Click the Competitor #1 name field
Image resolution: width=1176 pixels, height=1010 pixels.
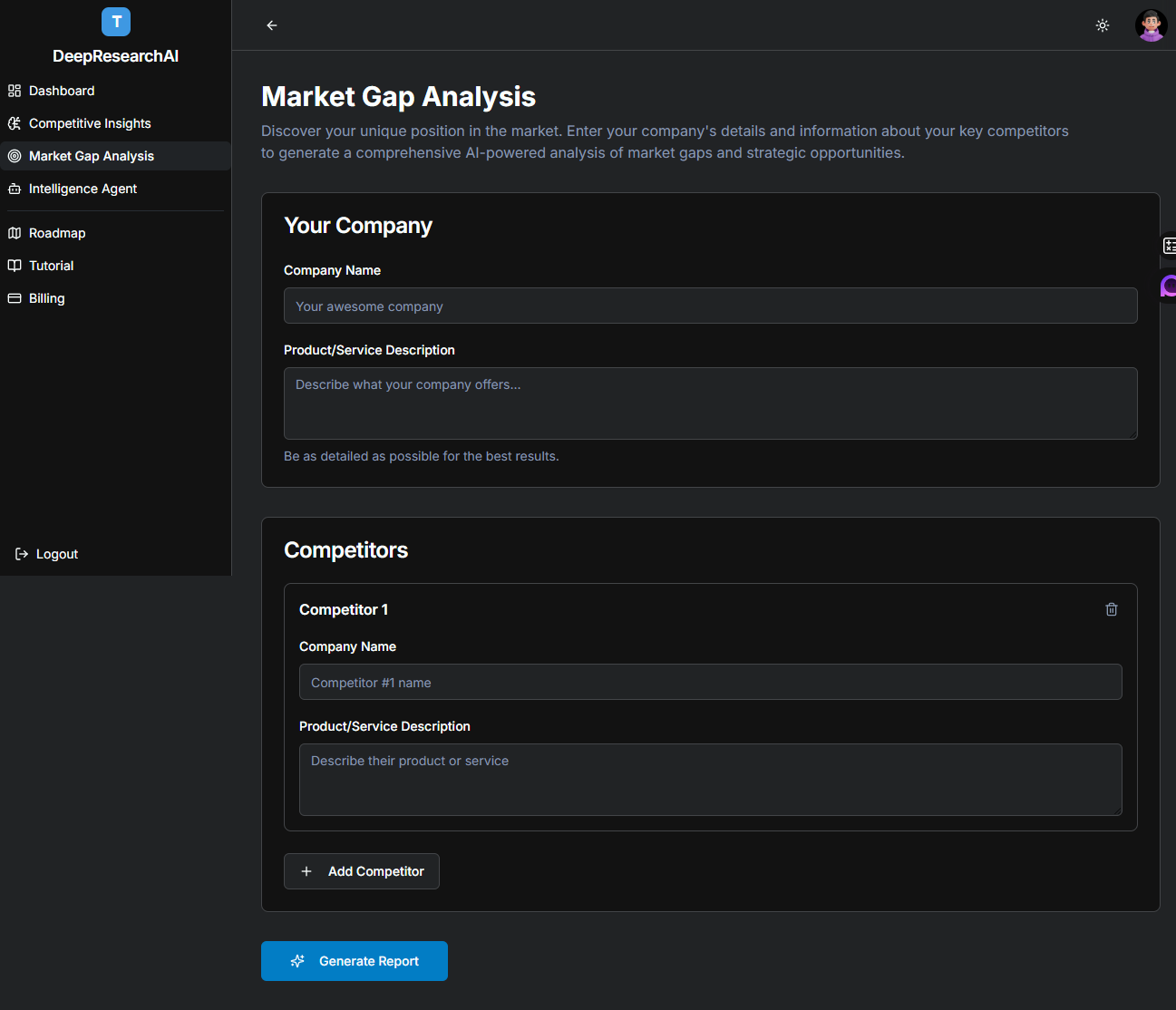710,682
